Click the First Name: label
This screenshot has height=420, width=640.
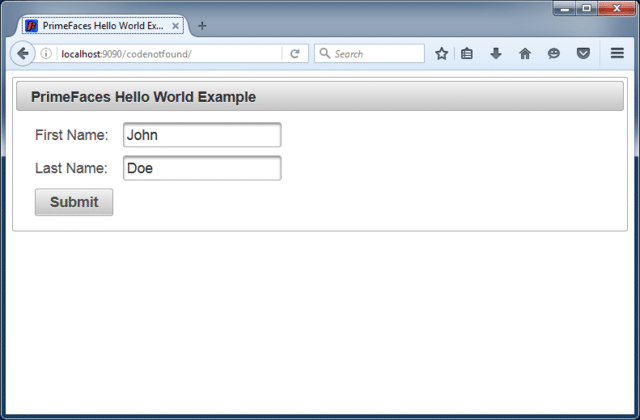coord(71,135)
